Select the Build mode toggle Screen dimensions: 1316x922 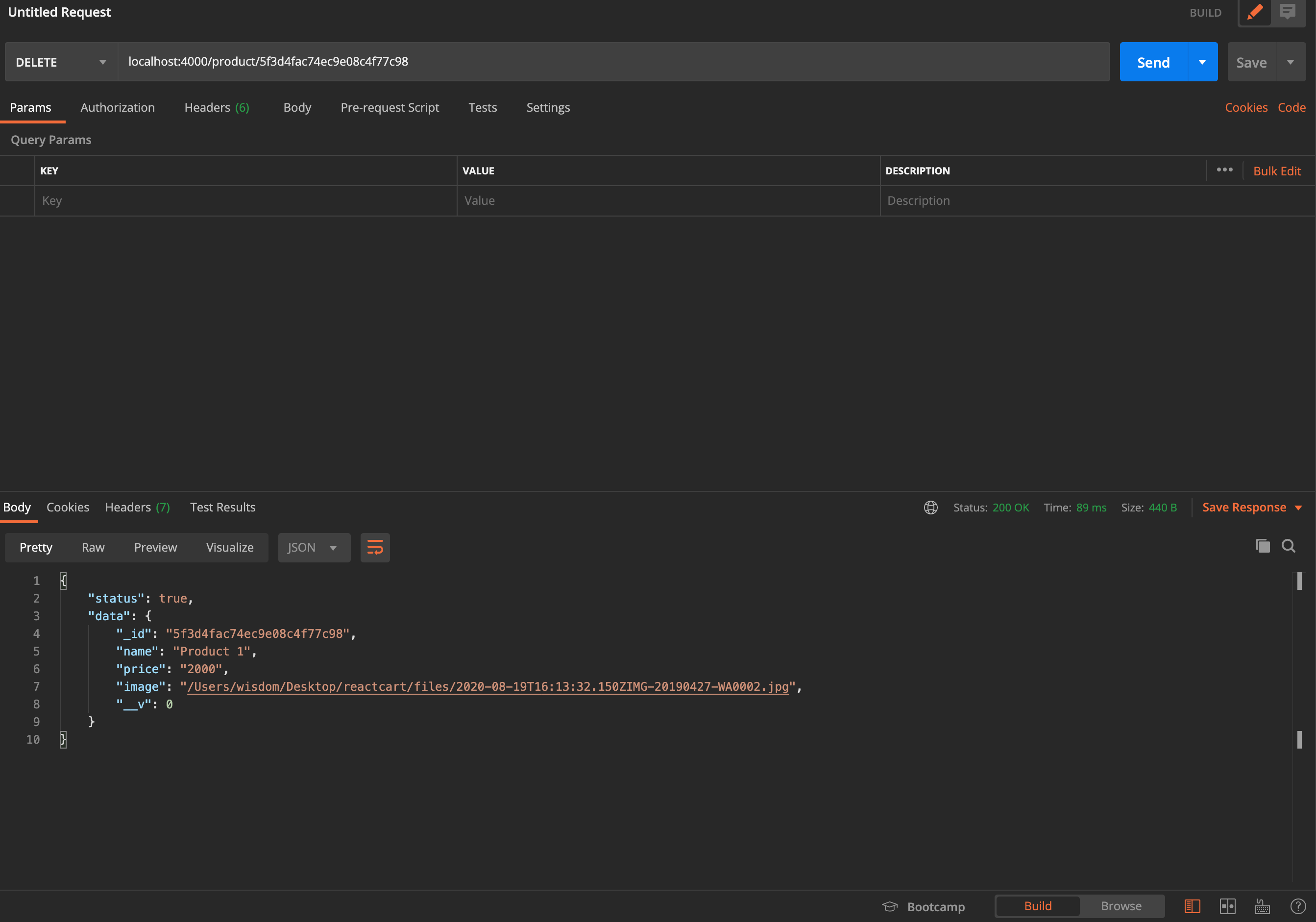coord(1037,906)
